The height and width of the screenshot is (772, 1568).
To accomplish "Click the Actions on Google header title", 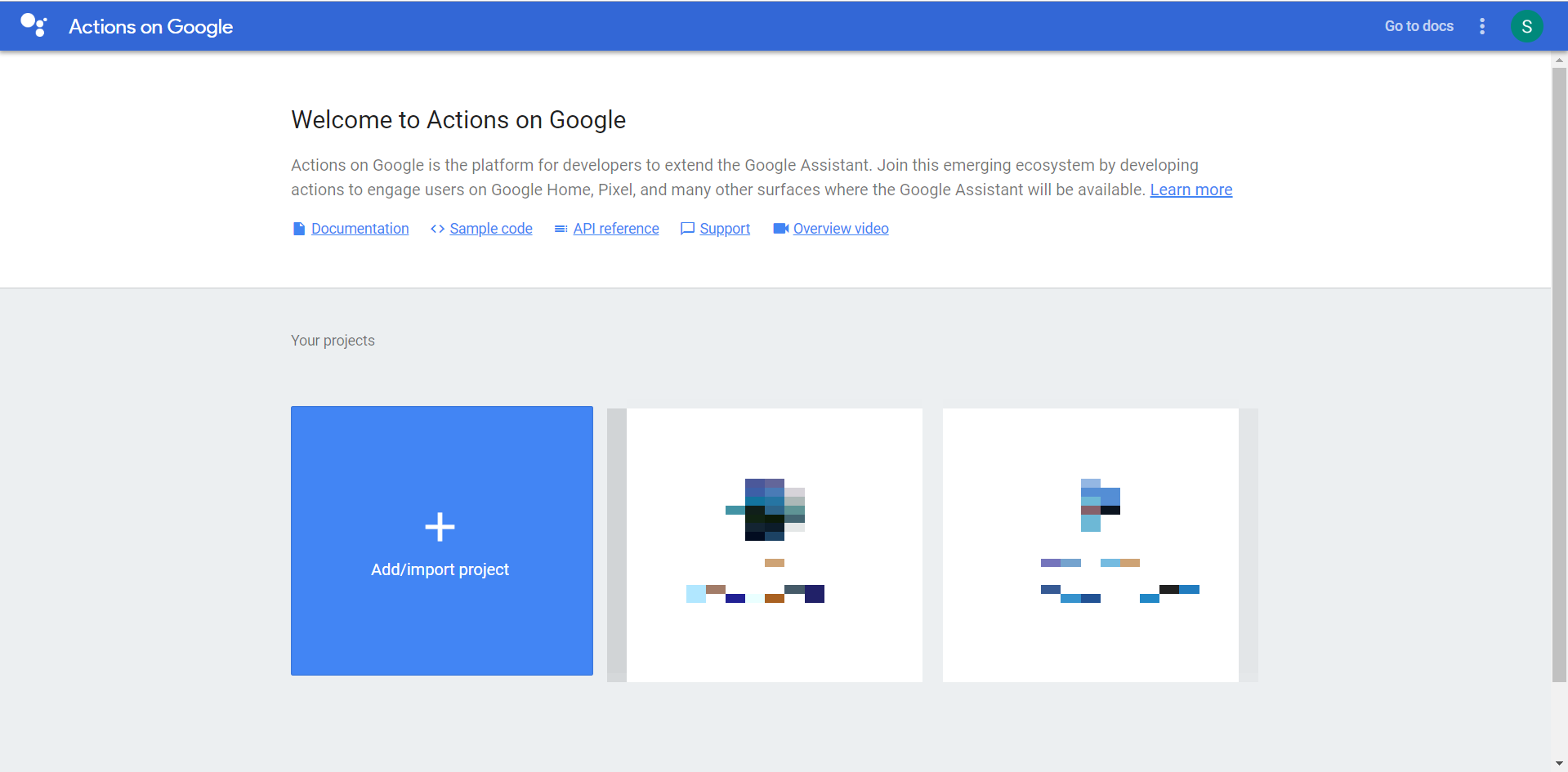I will click(150, 27).
